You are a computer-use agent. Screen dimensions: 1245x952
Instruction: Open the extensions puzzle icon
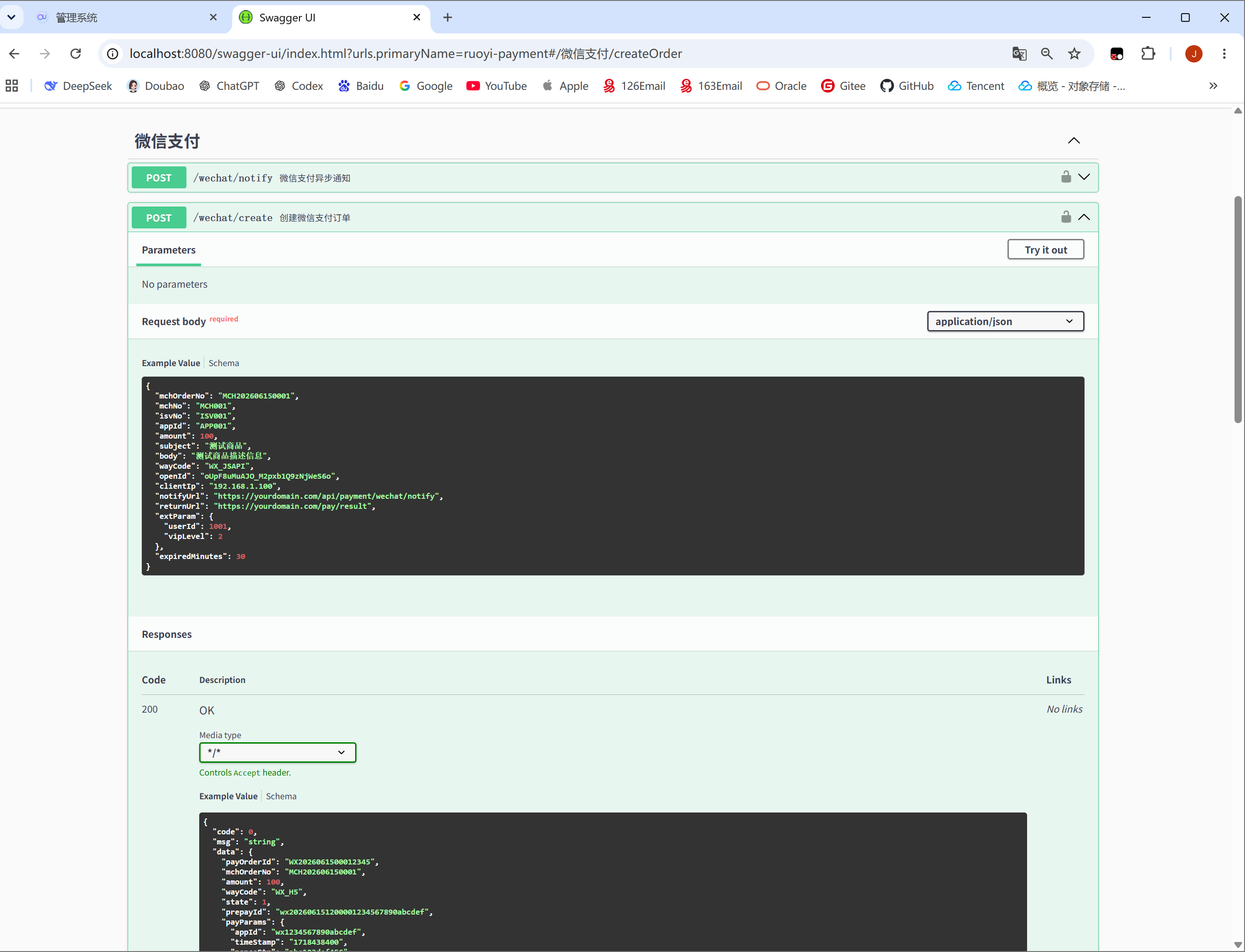tap(1148, 54)
